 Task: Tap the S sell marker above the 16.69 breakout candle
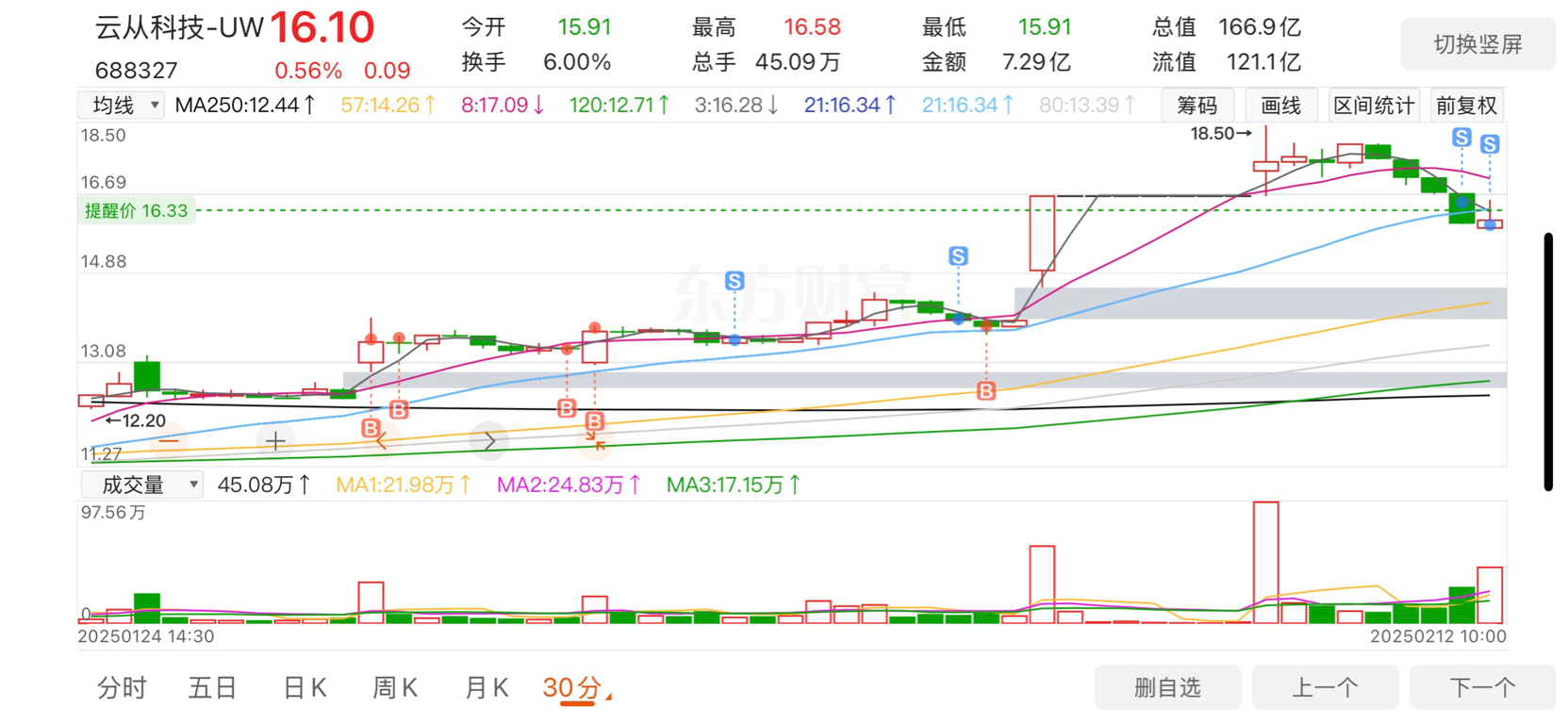click(x=958, y=255)
